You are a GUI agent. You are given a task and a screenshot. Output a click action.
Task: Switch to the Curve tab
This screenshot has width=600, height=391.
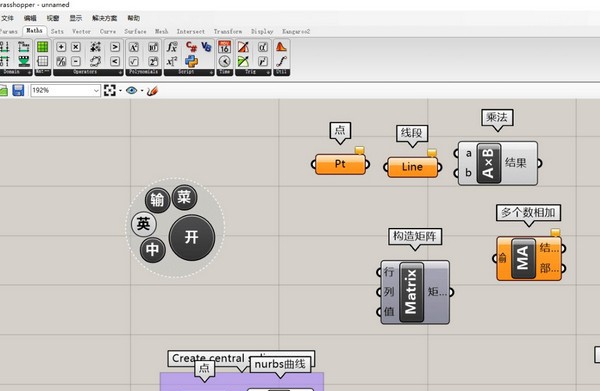108,31
